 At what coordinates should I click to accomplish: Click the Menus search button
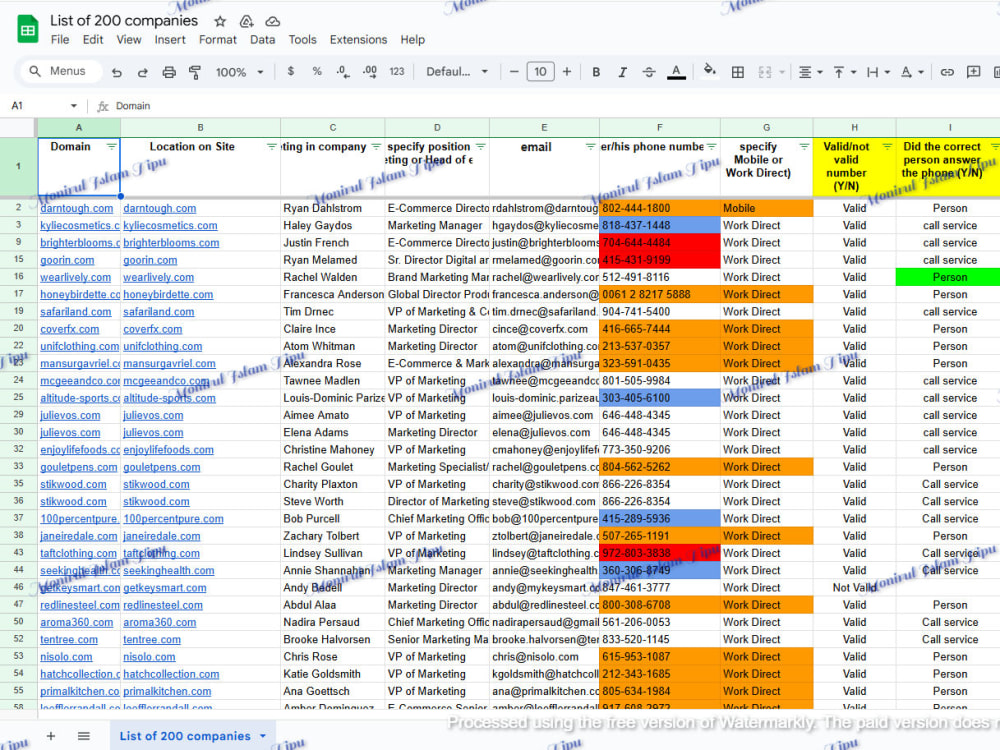tap(61, 71)
